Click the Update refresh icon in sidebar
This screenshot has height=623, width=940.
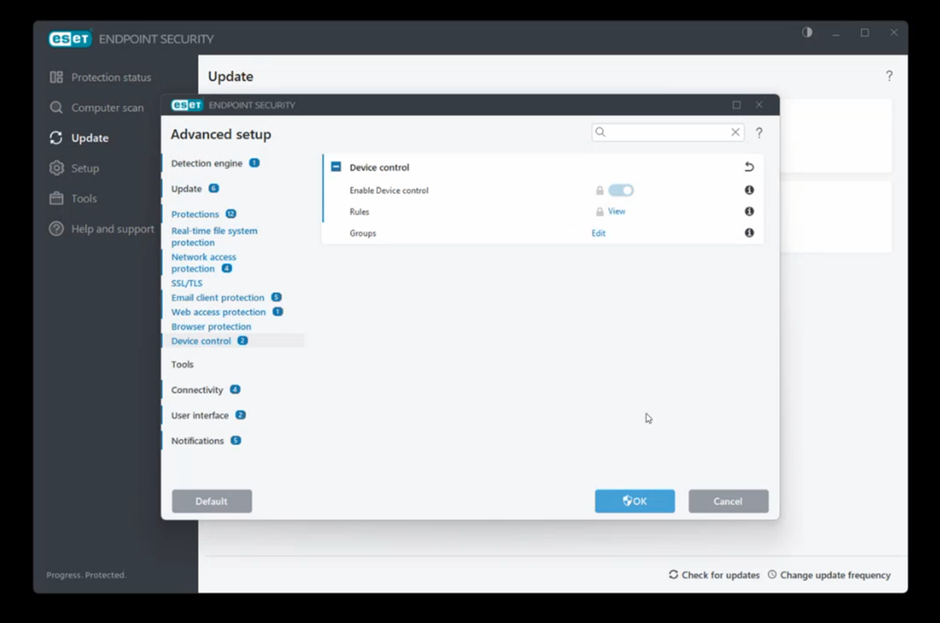coord(56,138)
